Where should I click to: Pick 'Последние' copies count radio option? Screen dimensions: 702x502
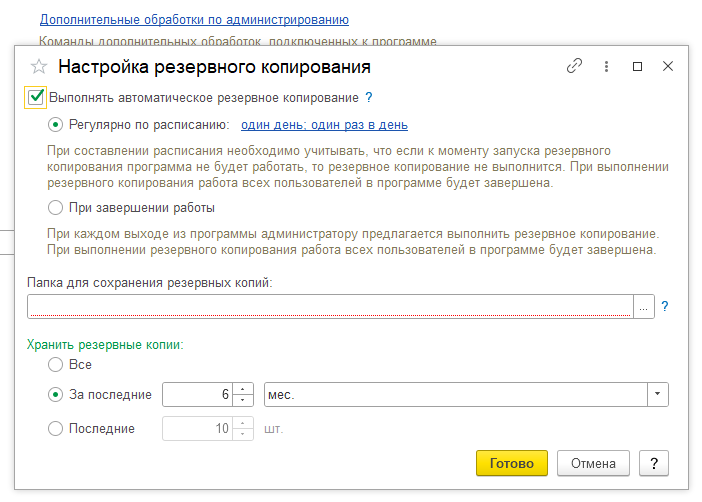coord(56,428)
